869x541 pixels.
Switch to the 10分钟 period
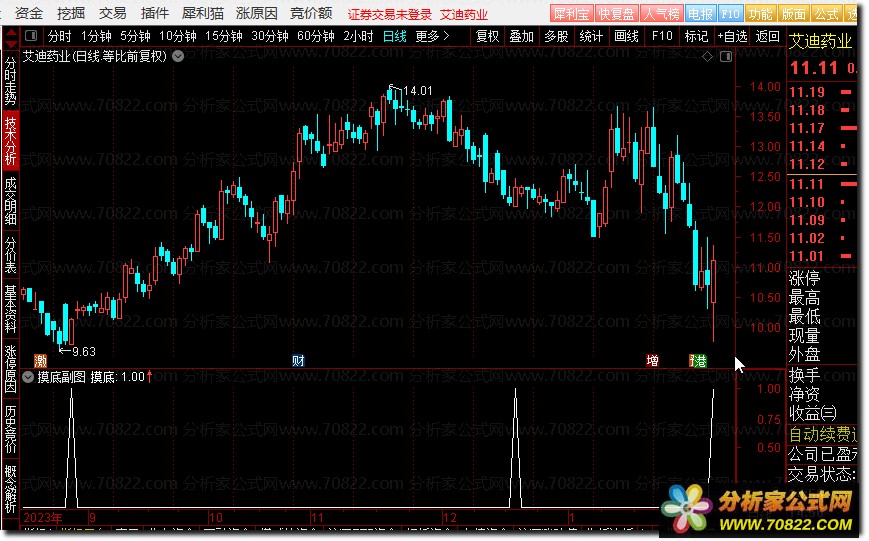pos(177,37)
